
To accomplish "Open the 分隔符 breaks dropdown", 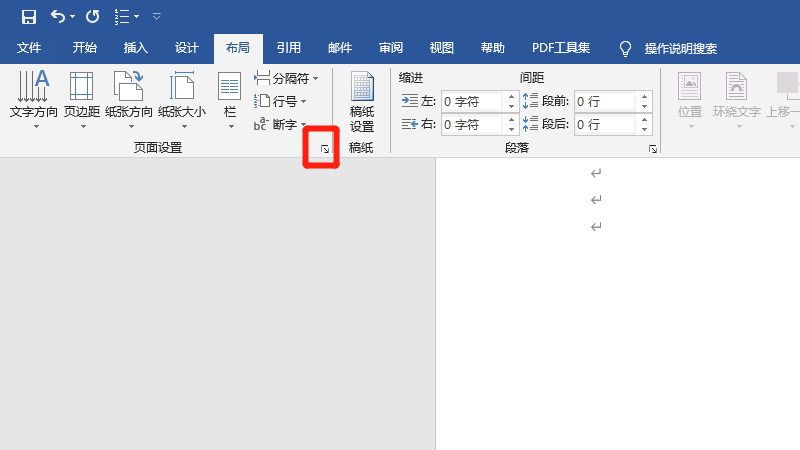I will click(286, 78).
